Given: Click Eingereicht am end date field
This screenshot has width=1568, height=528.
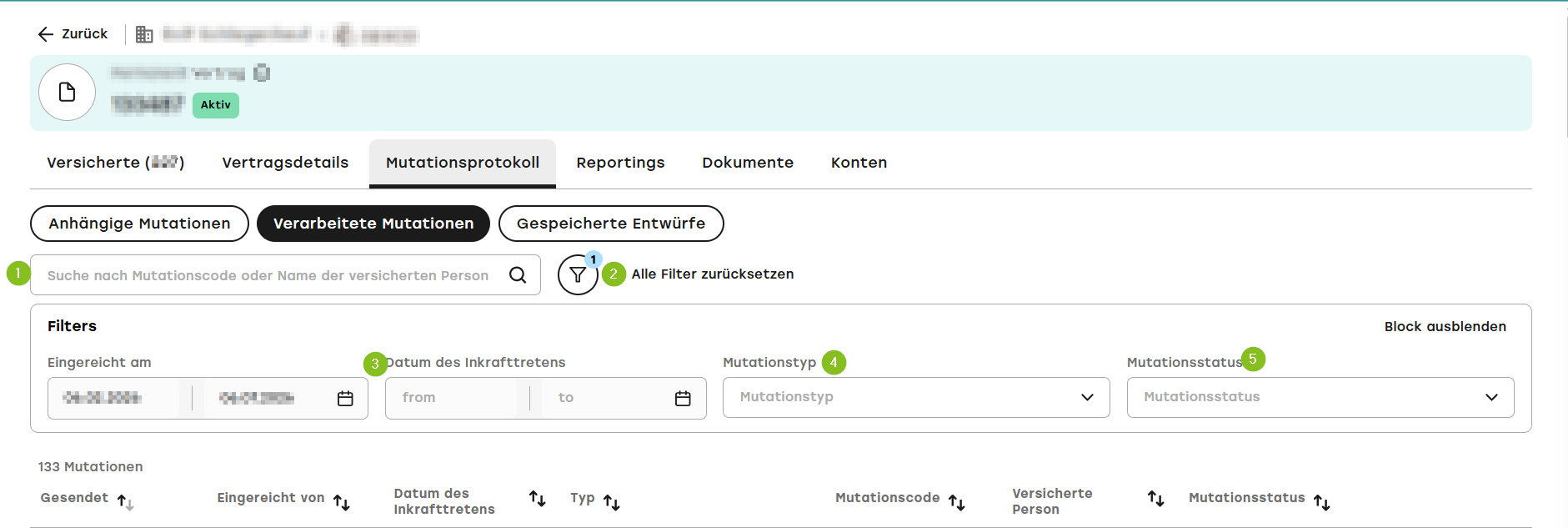Looking at the screenshot, I should (x=267, y=399).
